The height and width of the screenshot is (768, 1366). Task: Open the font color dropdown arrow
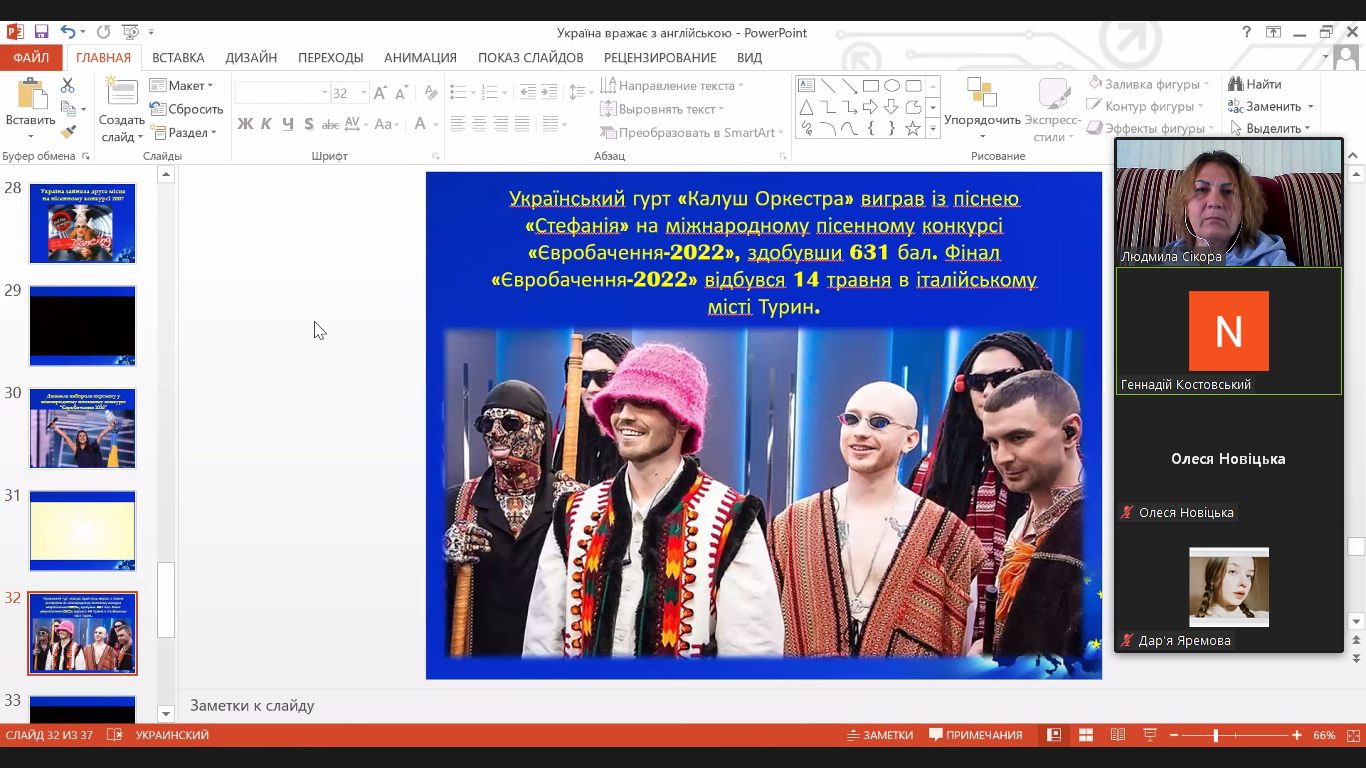(436, 124)
